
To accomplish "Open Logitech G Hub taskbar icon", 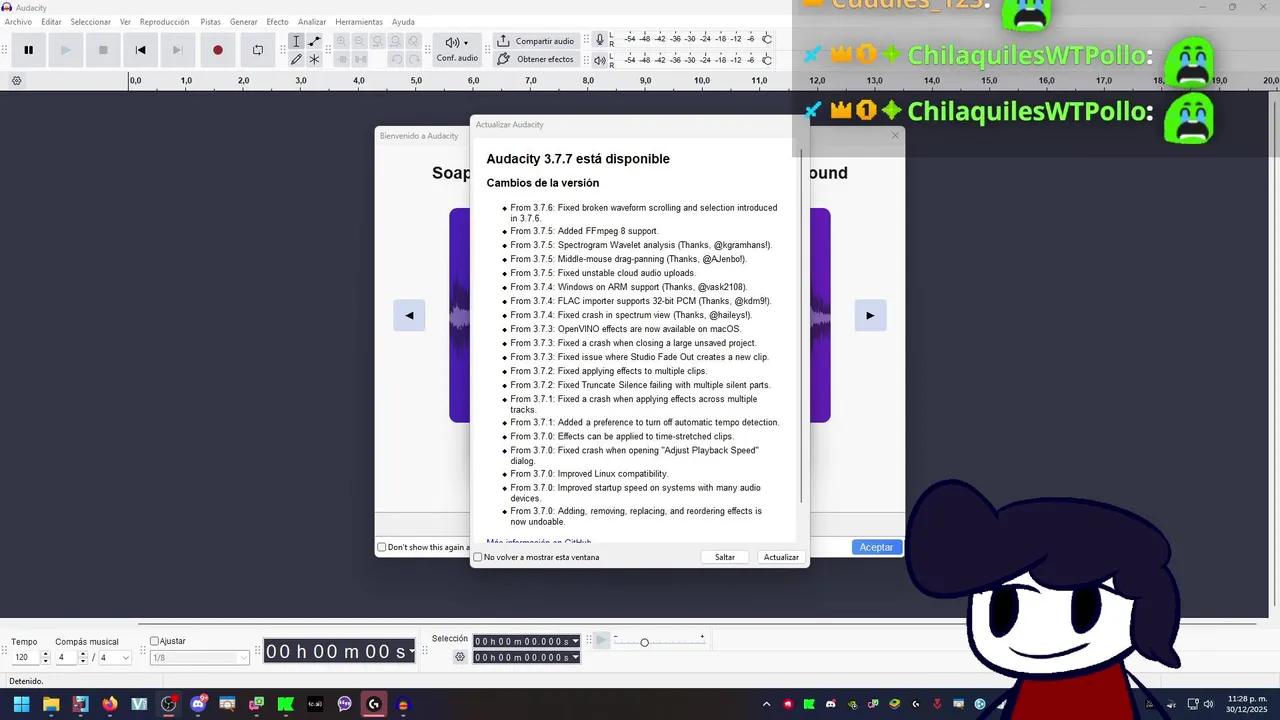I will coord(374,704).
